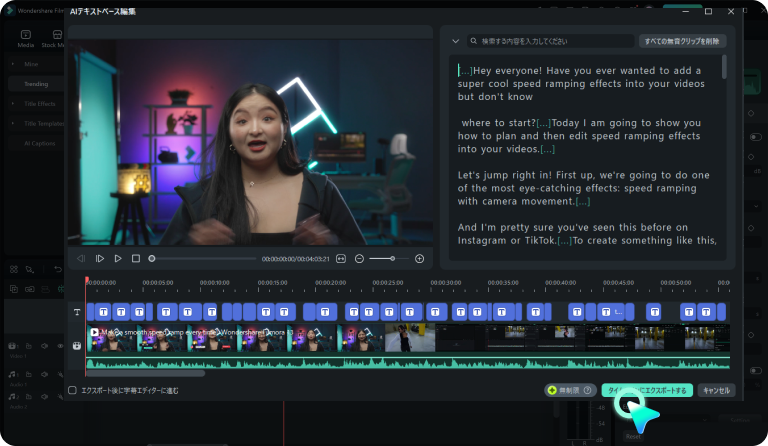The width and height of the screenshot is (768, 446).
Task: Open the help icon beside 無制限
Action: pos(587,390)
